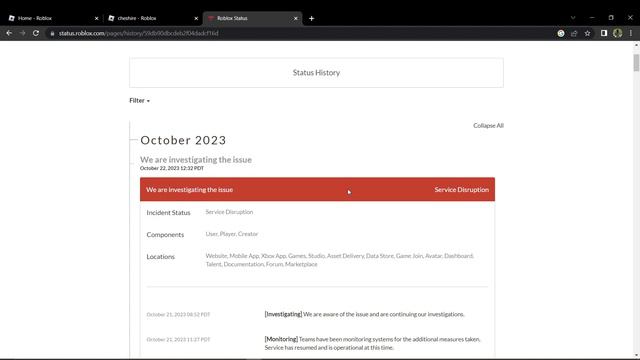Click the [Monitoring] update entry
The height and width of the screenshot is (360, 640).
click(373, 343)
